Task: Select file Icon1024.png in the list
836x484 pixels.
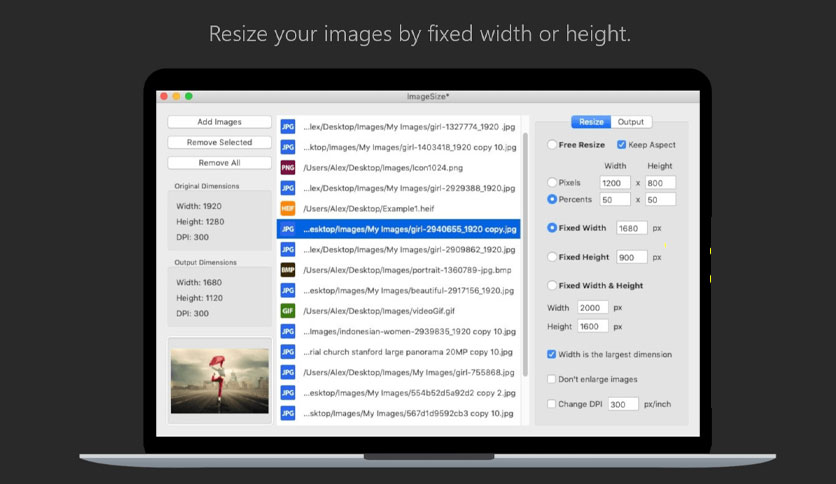Action: pyautogui.click(x=398, y=168)
